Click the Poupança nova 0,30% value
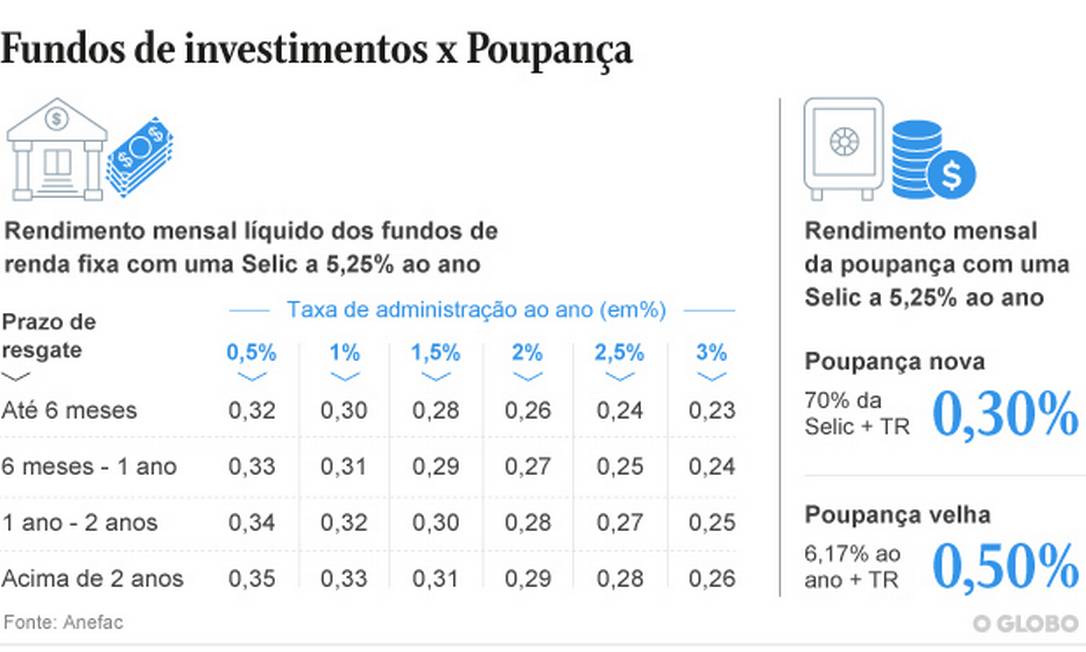The image size is (1086, 652). click(x=1005, y=413)
